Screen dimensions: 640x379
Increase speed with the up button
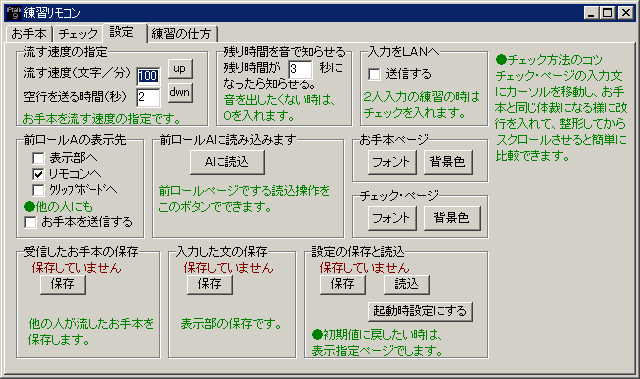180,69
